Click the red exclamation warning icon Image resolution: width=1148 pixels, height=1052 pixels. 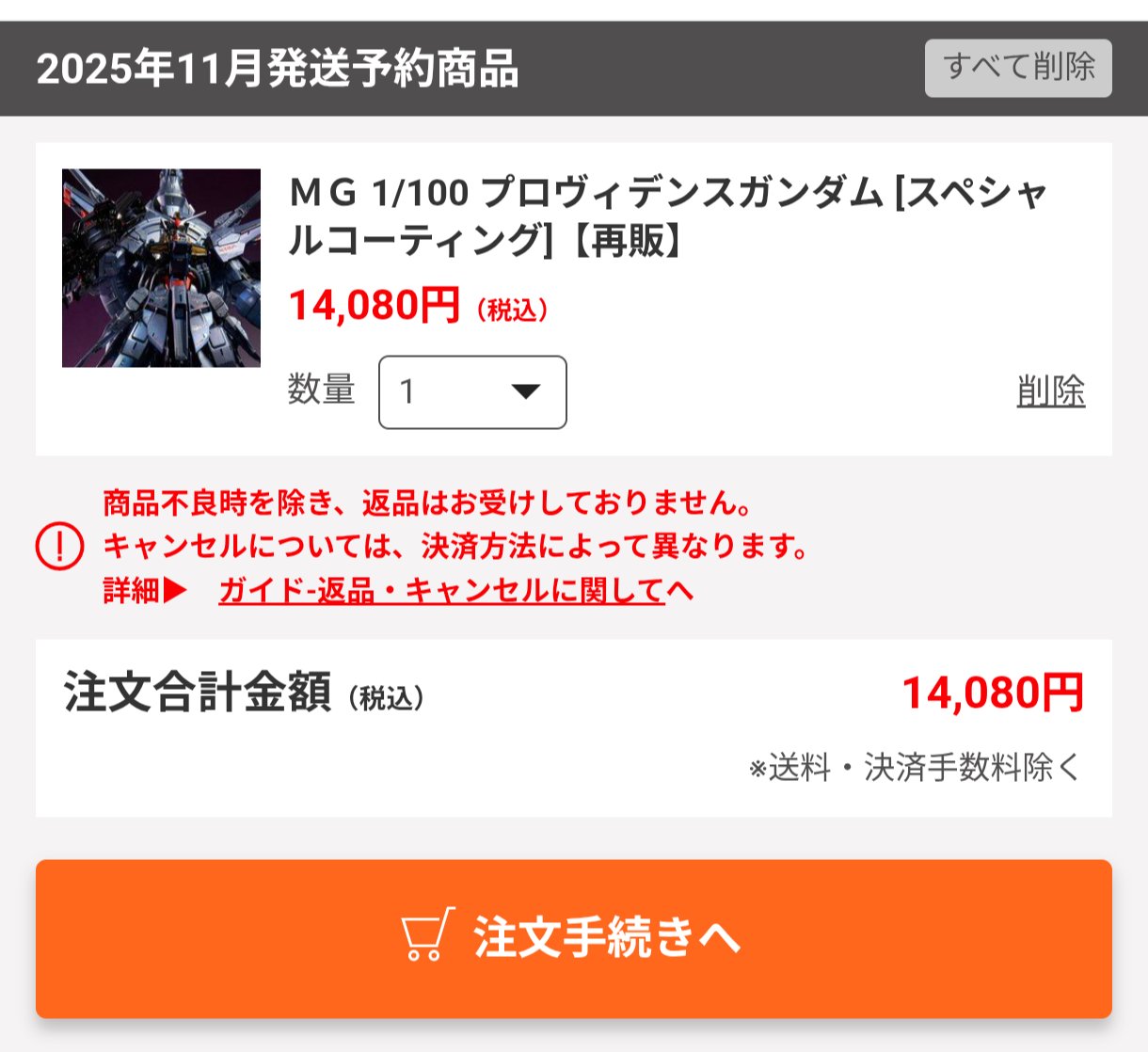coord(59,547)
